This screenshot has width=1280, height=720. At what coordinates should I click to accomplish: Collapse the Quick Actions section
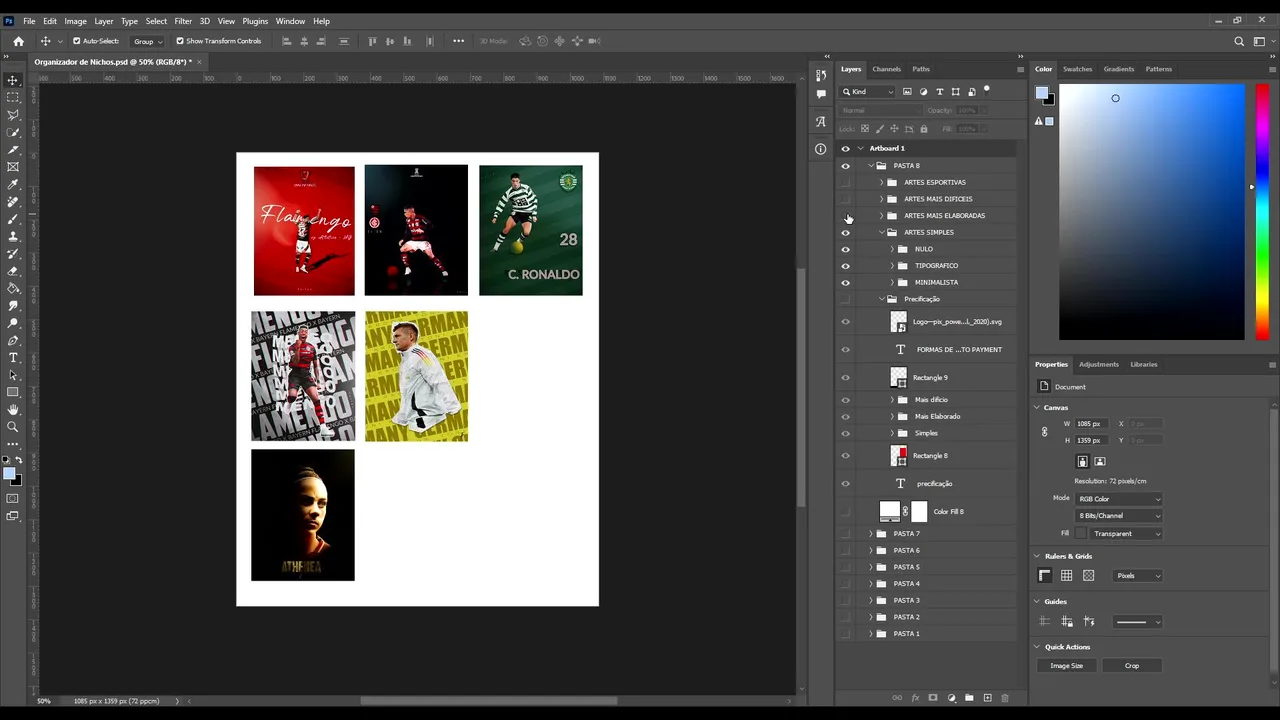(x=1037, y=647)
